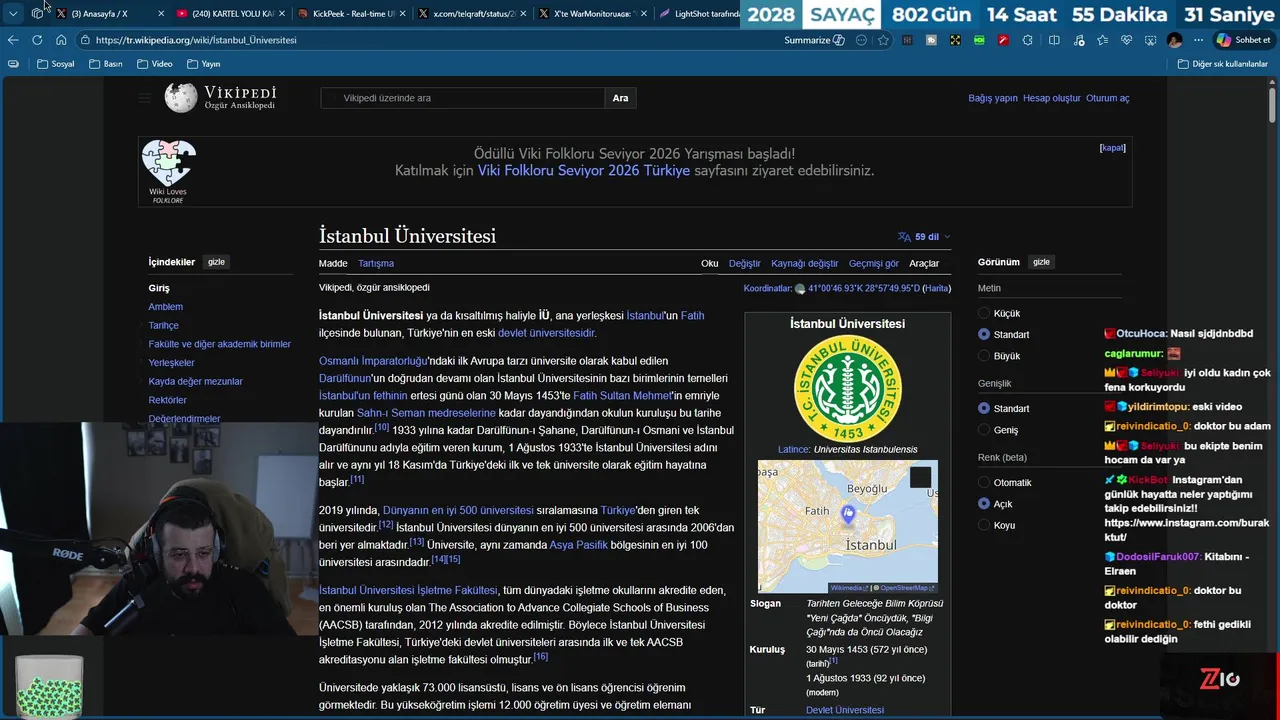Expand the 59 dil language dropdown
Screen dimensions: 1280x720
[924, 237]
